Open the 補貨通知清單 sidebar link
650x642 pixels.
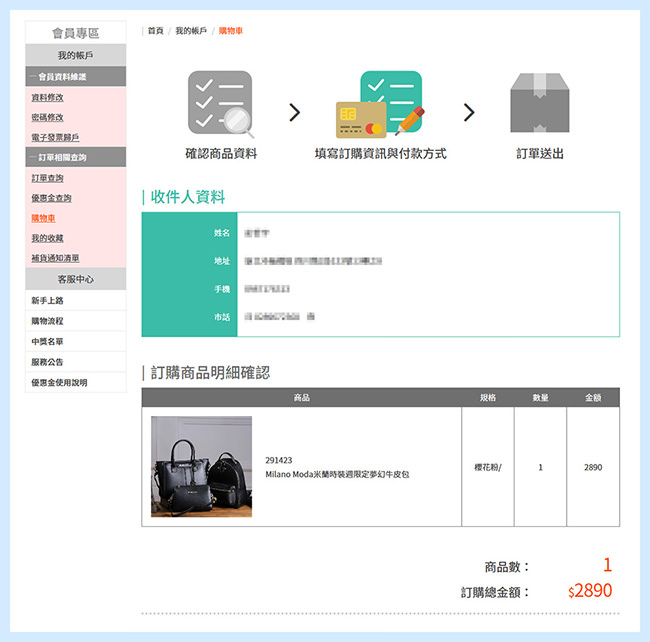coord(55,258)
